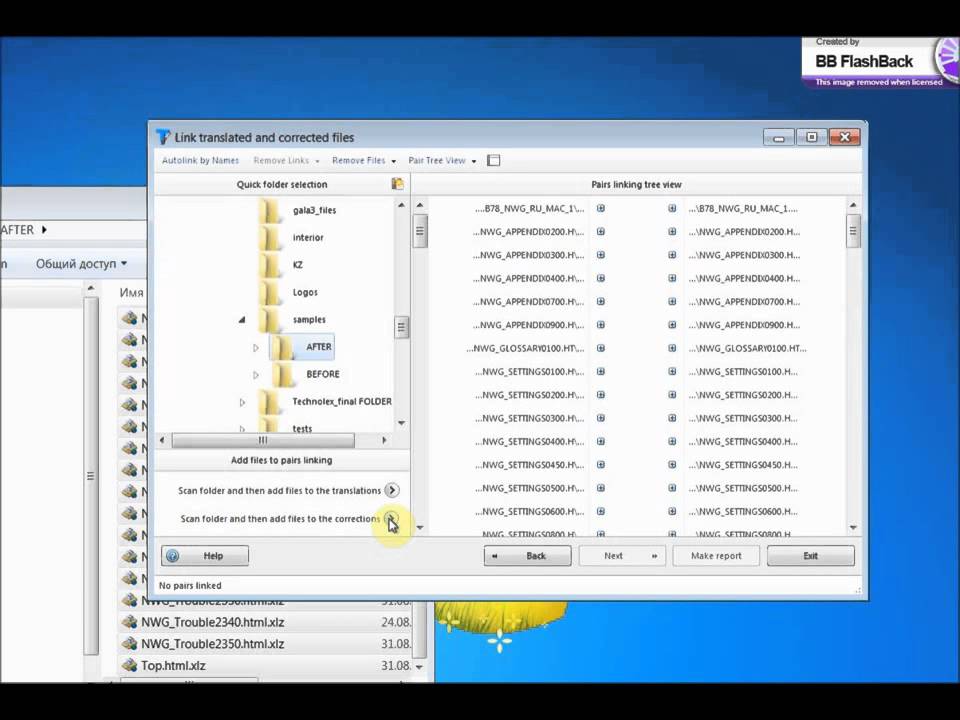Expand right node of NWG_SETTINGS0100 row
The height and width of the screenshot is (720, 960).
(x=672, y=371)
